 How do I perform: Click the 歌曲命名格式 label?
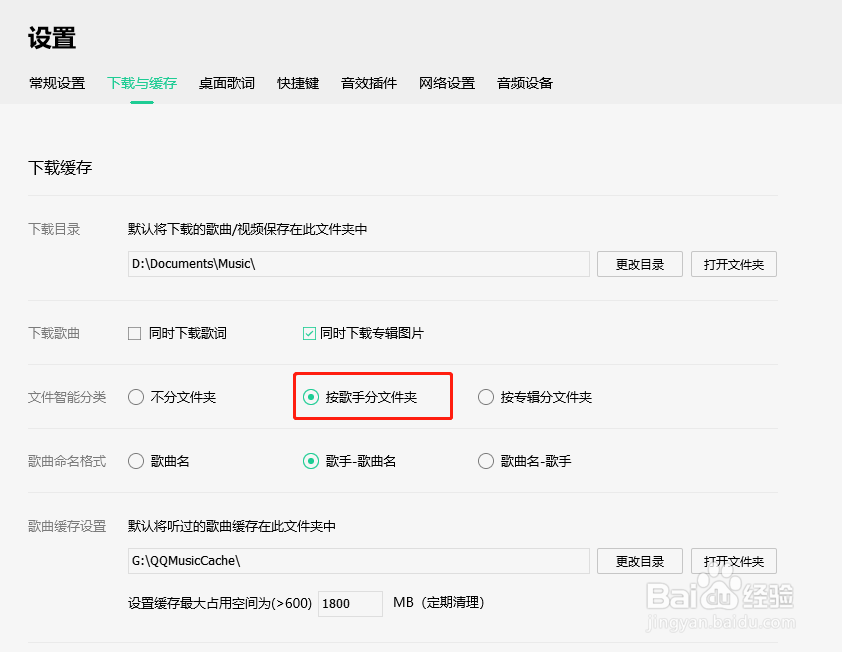point(67,461)
